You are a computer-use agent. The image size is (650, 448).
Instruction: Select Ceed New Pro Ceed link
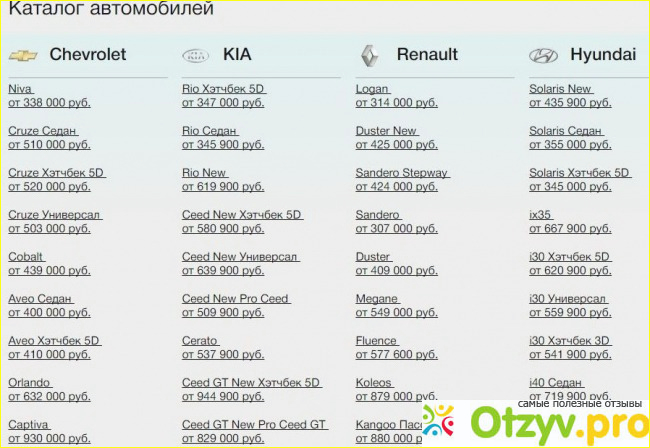pos(235,298)
